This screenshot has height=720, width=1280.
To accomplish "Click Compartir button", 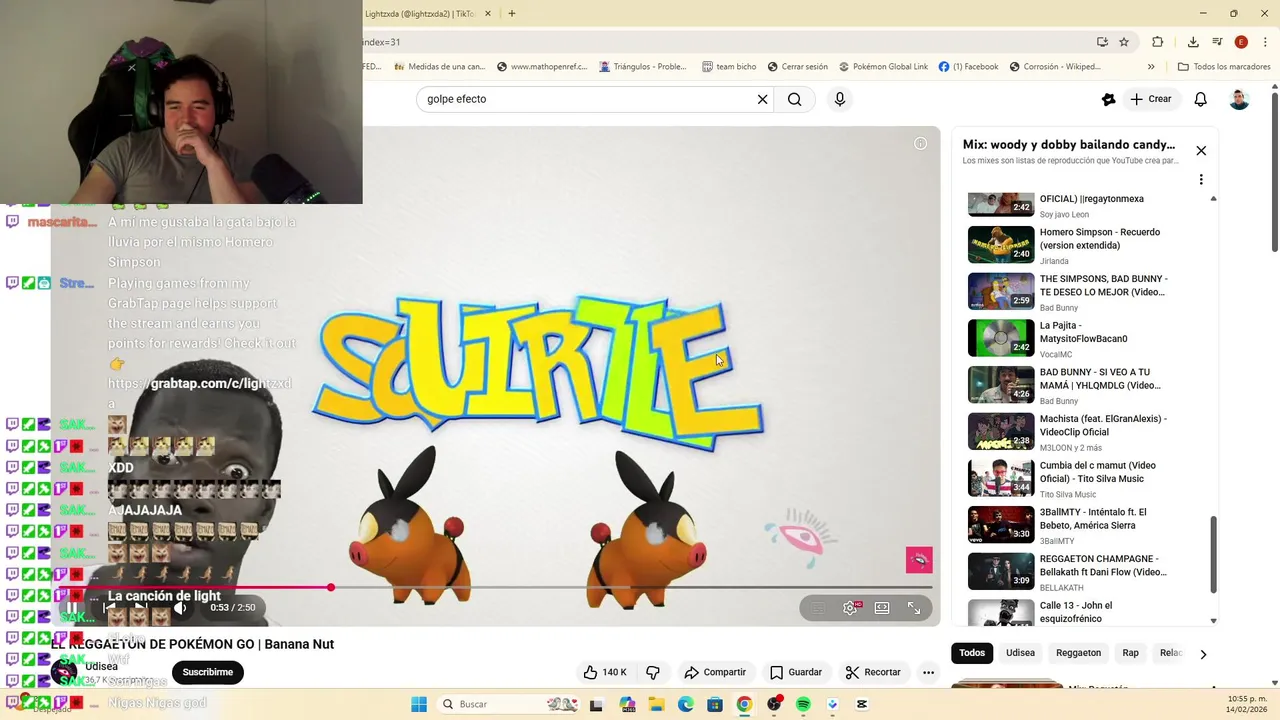I will point(715,672).
